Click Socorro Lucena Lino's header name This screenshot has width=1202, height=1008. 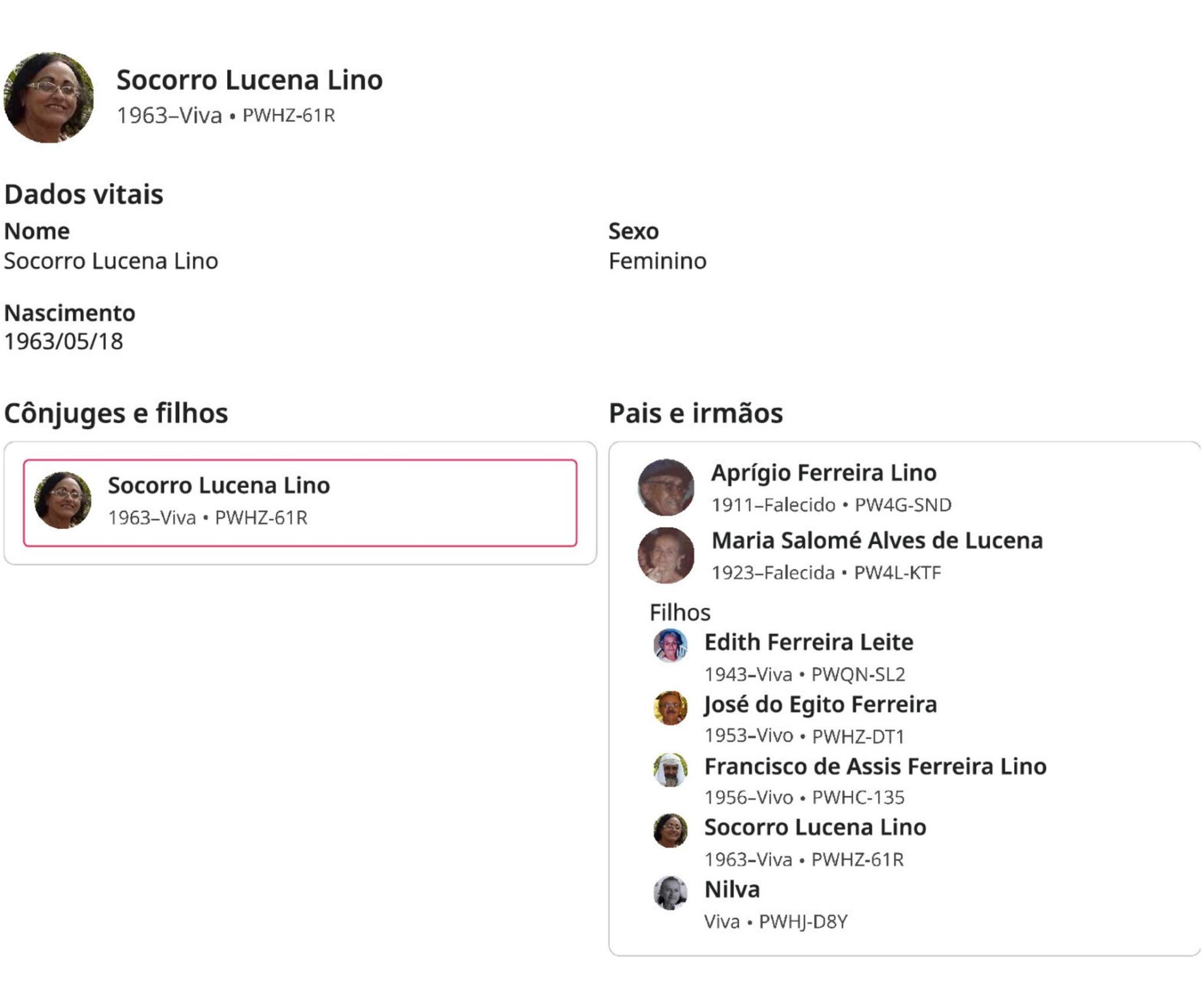coord(249,80)
